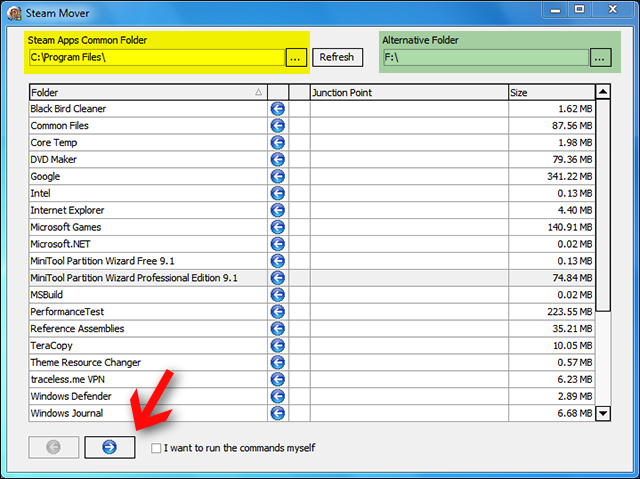Click the greyed-out left-arrow move back button

53,447
